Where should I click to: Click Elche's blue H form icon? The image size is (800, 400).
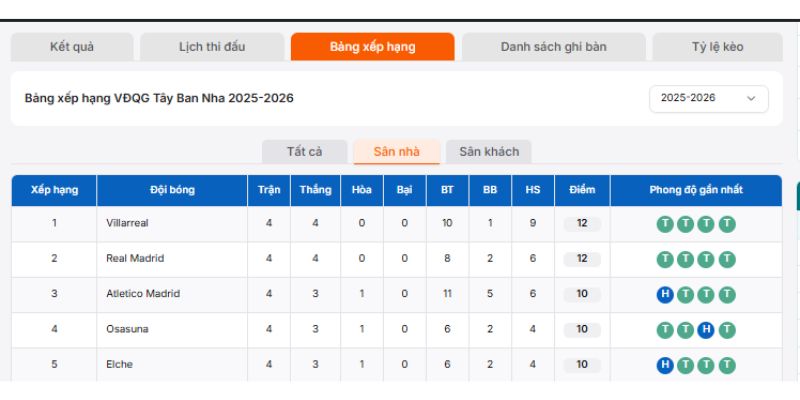[664, 365]
